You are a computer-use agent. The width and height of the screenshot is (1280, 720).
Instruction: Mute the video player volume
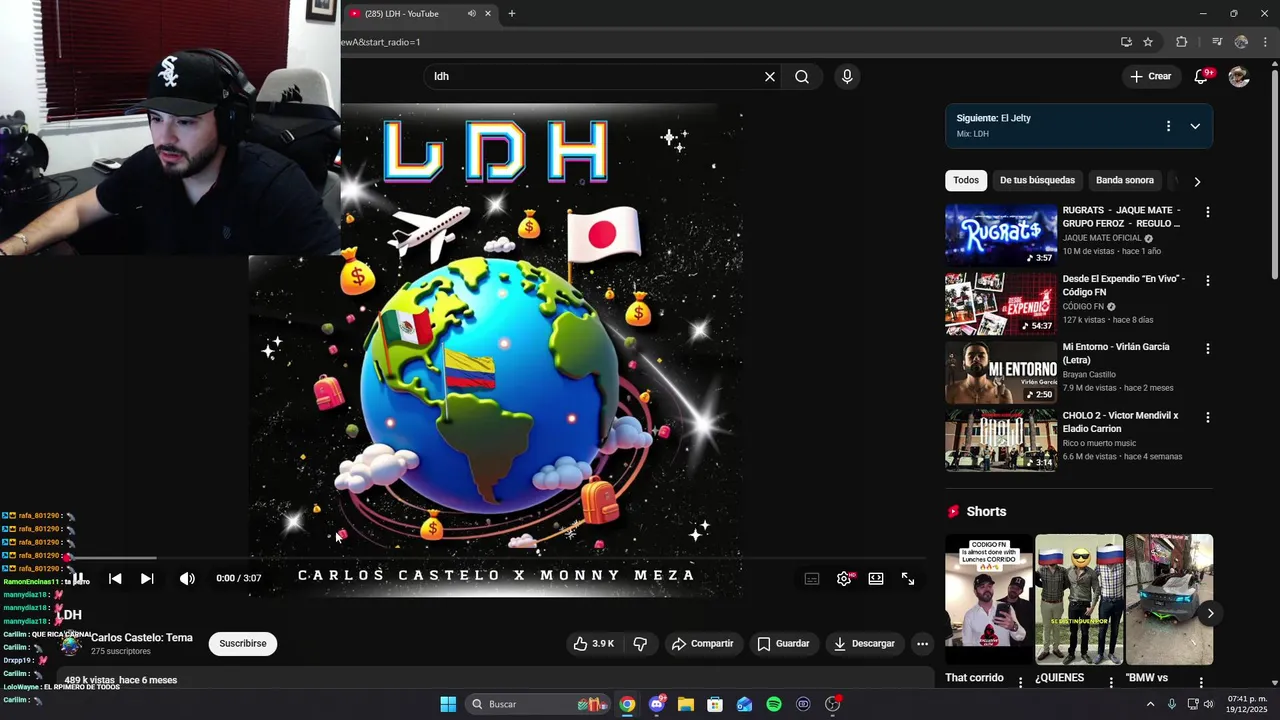187,578
